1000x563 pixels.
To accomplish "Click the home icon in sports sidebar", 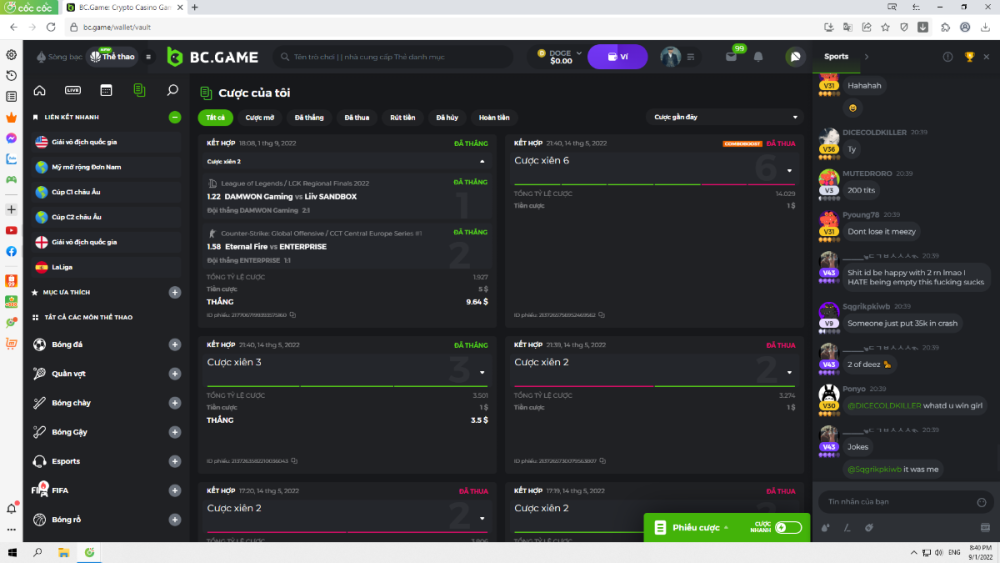I will pos(40,90).
